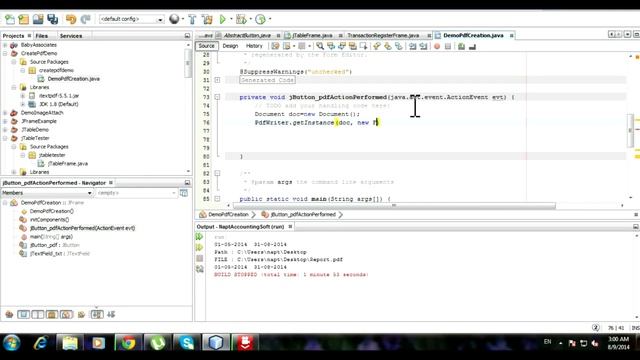
Task: Toggle Show Static Members in Navigator
Action: coord(38,314)
